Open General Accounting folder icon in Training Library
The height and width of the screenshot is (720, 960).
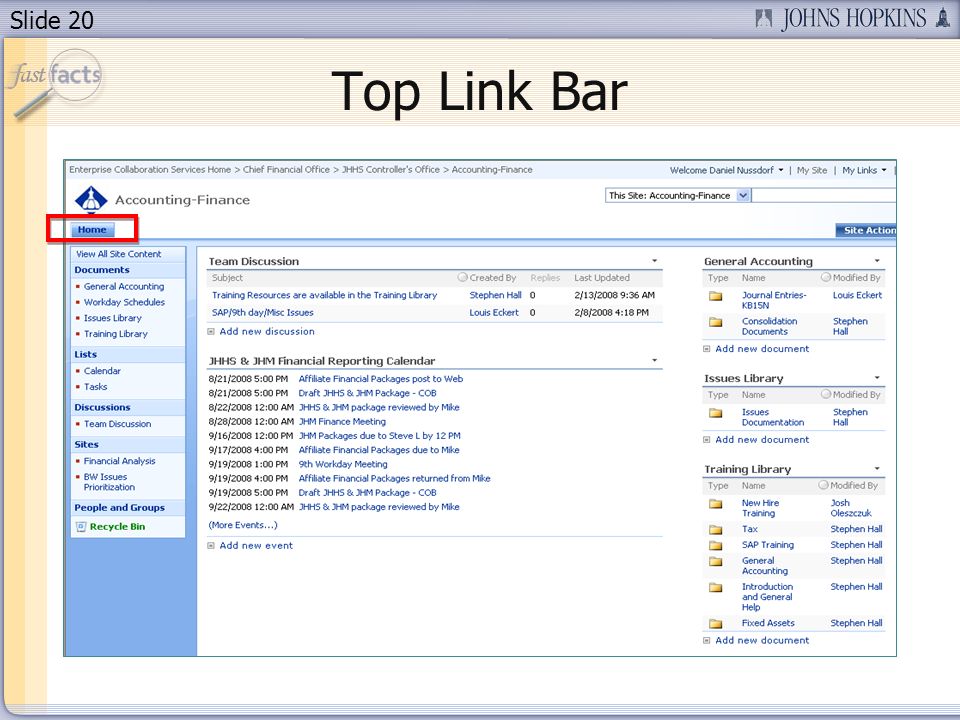tap(716, 561)
